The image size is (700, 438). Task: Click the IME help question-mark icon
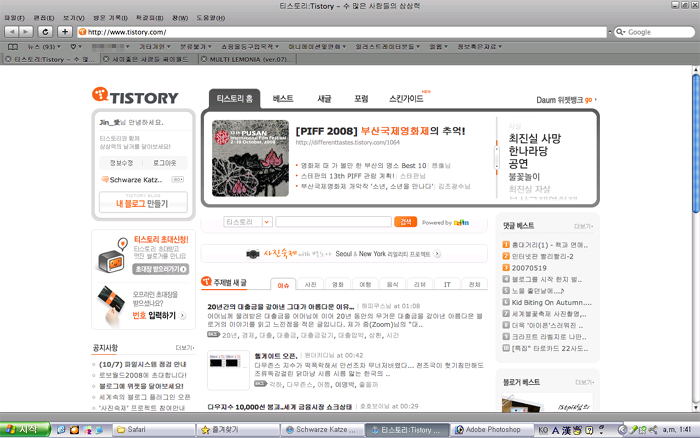point(589,430)
